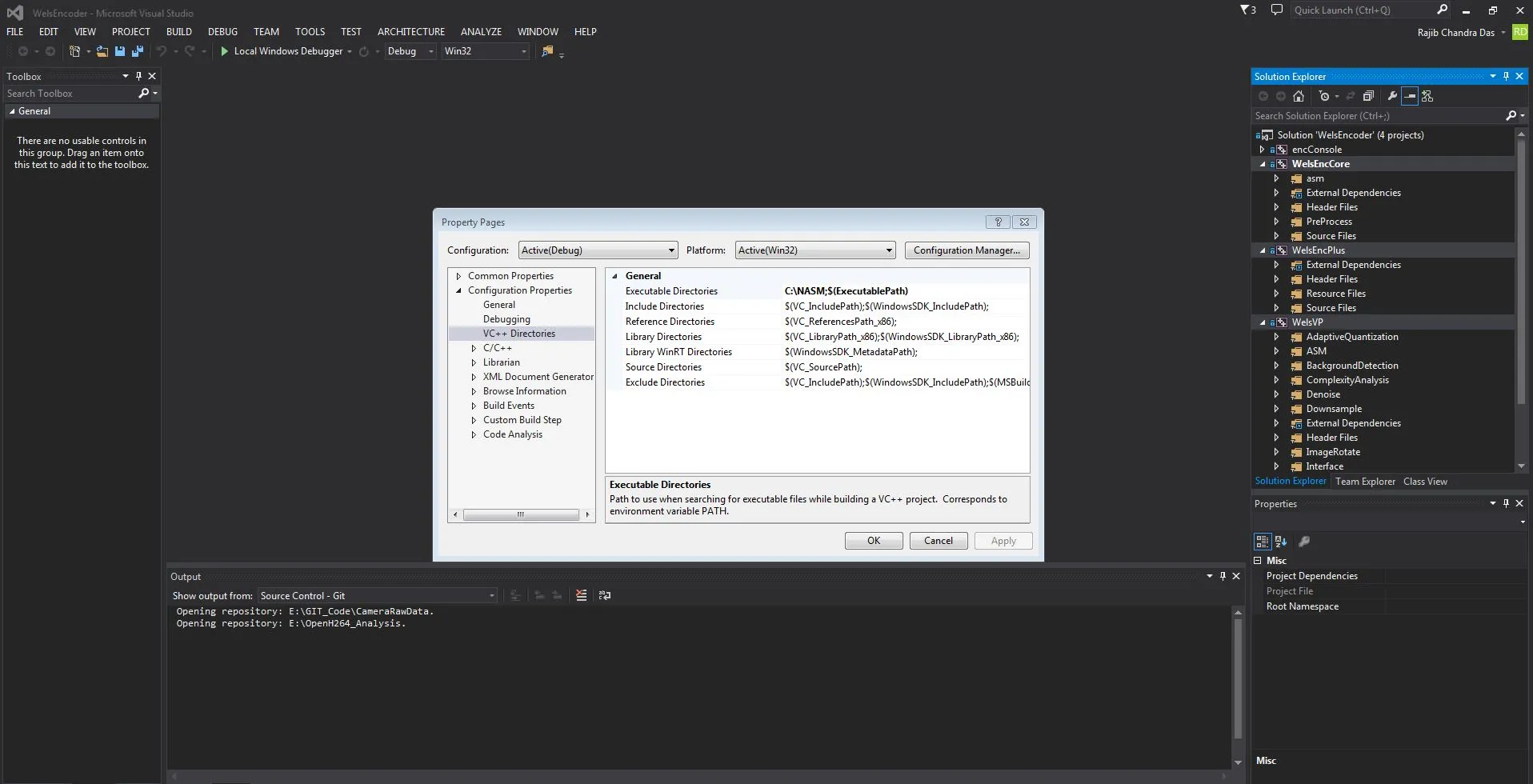1533x784 pixels.
Task: Open the Platform dropdown showing Active(Win32)
Action: [x=815, y=250]
